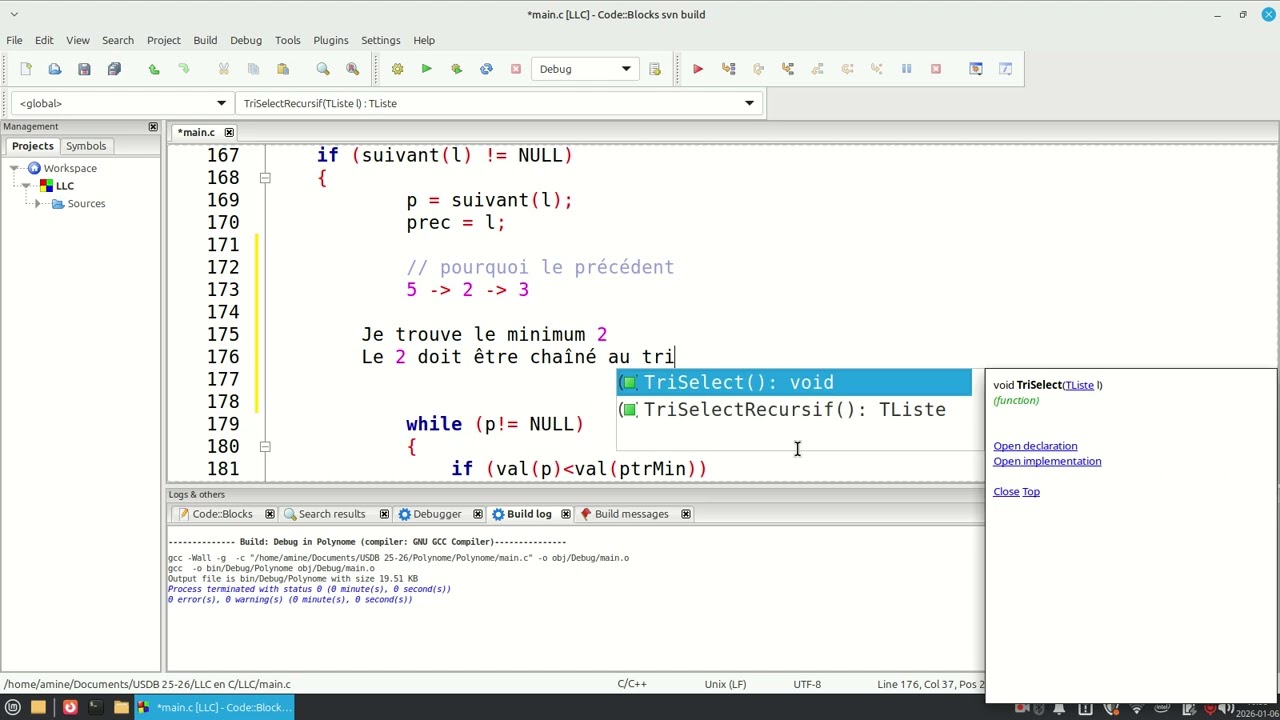Open the Settings menu

click(381, 40)
